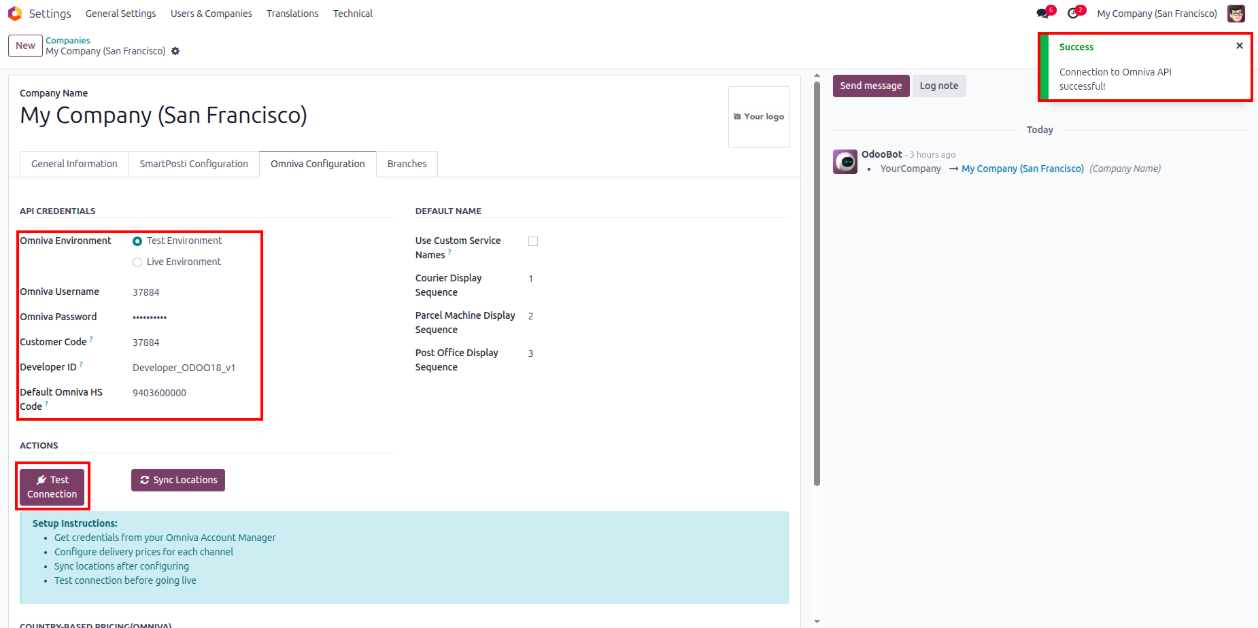Click the Sync Locations button
This screenshot has width=1258, height=628.
click(178, 480)
